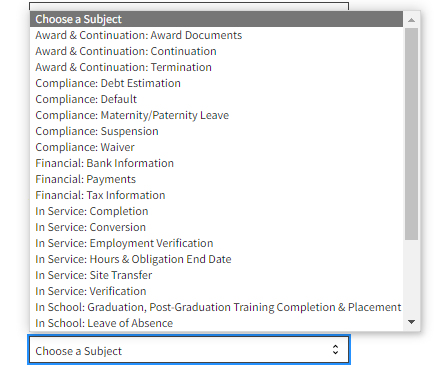Image resolution: width=440 pixels, height=369 pixels.
Task: Click the scrollbar up arrow
Action: point(411,20)
